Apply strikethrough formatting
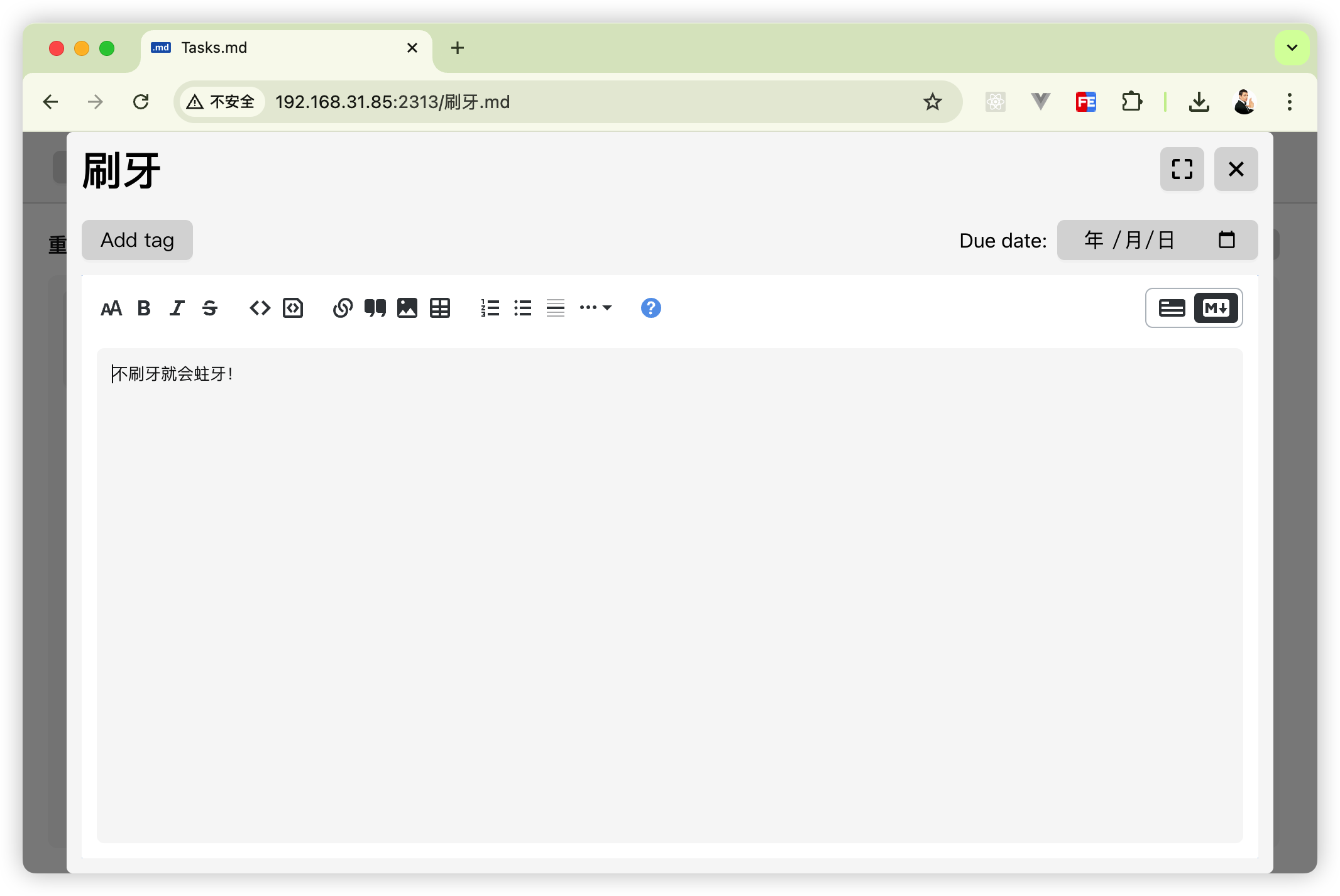The height and width of the screenshot is (896, 1340). [x=210, y=308]
